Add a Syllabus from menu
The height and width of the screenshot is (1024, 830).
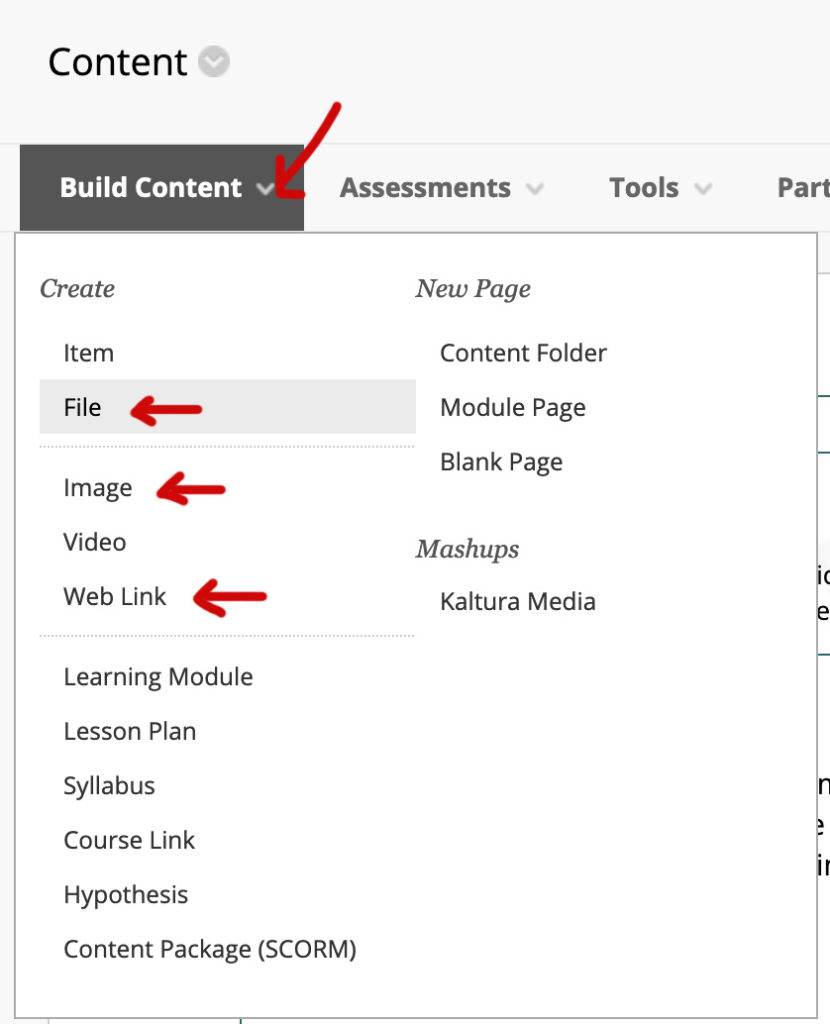(x=109, y=786)
